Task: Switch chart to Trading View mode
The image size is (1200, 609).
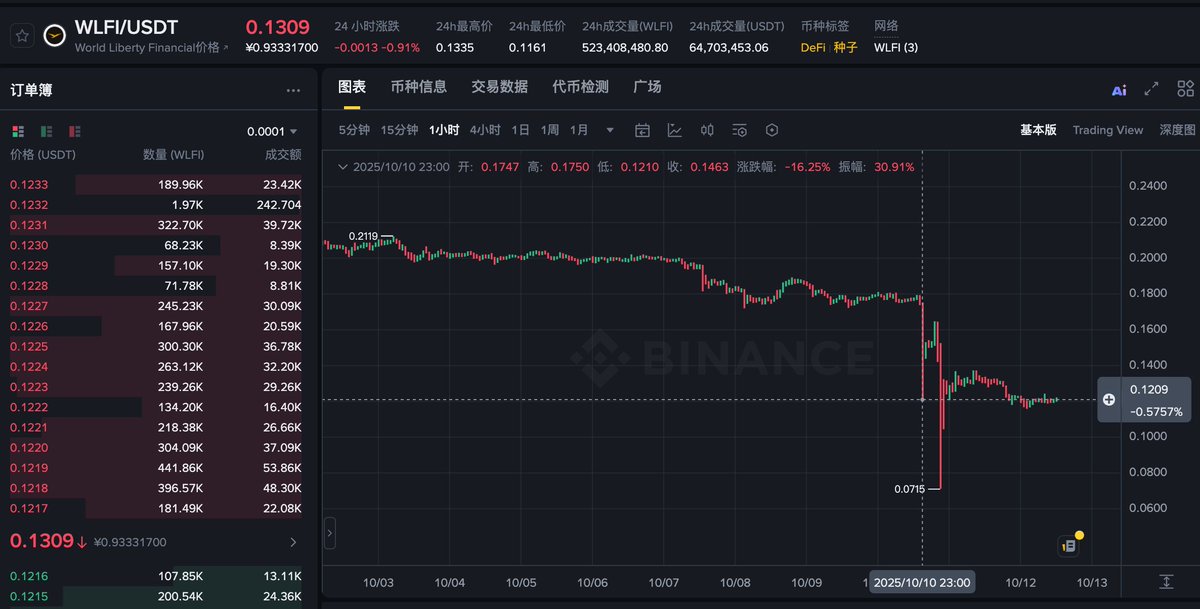Action: coord(1107,130)
